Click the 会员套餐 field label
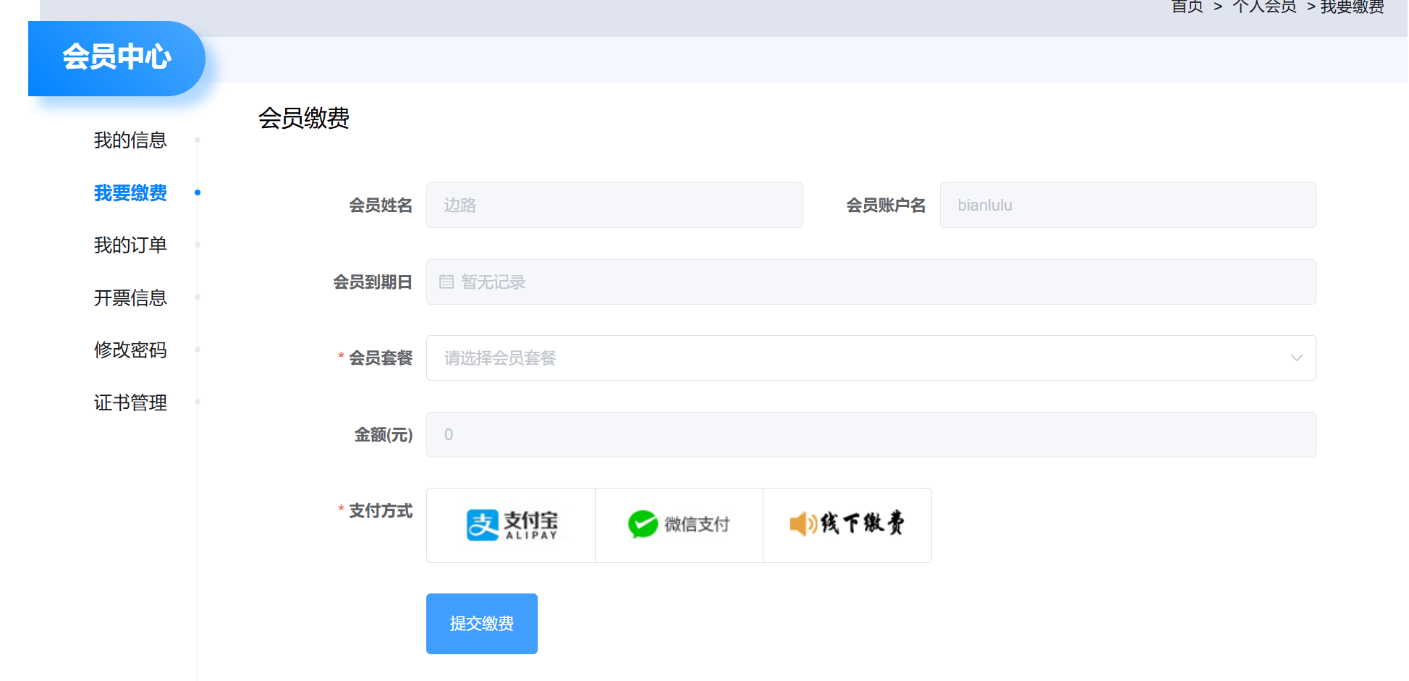Image resolution: width=1409 pixels, height=681 pixels. coord(380,358)
